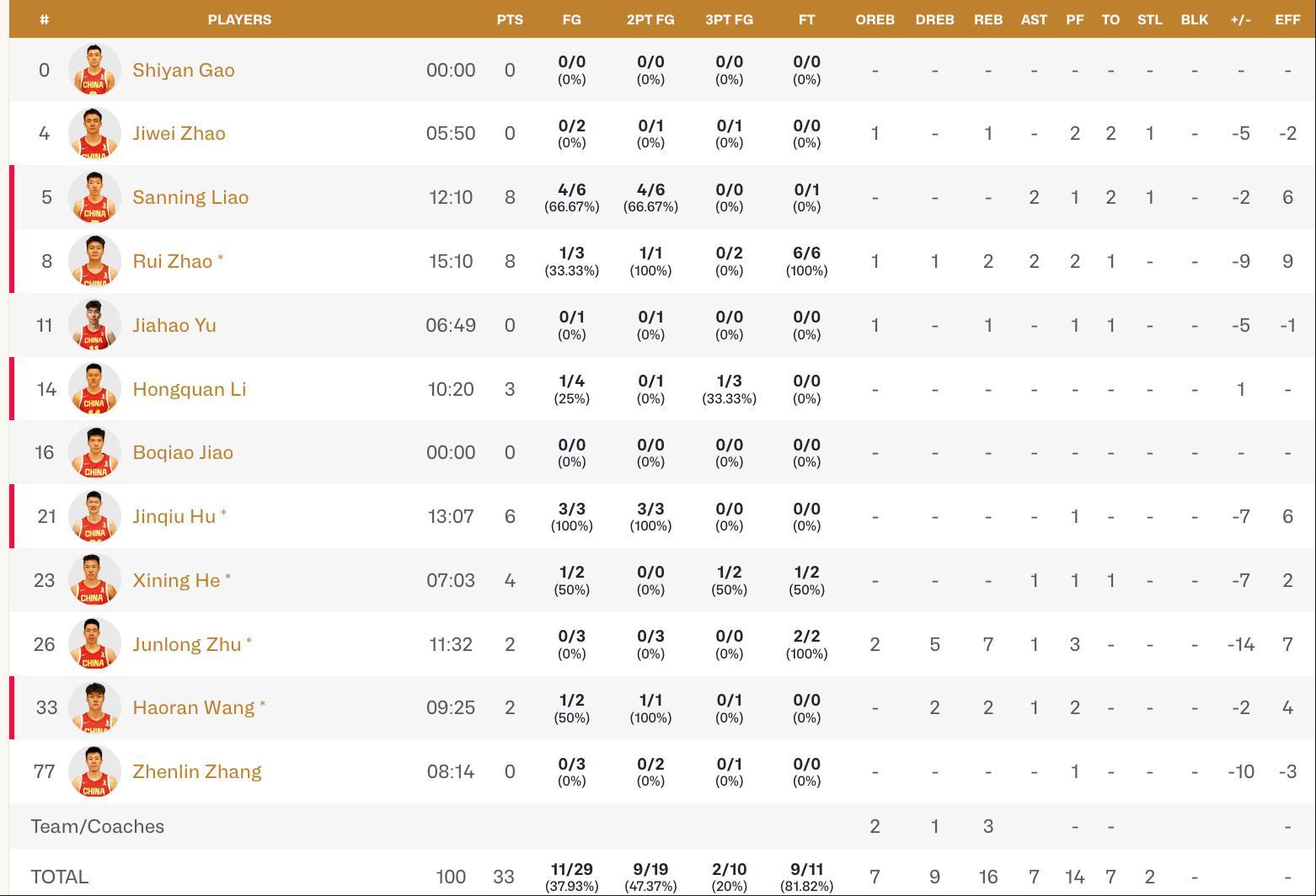This screenshot has height=896, width=1316.
Task: Click Junlong Zhu's player photo
Action: pos(94,644)
